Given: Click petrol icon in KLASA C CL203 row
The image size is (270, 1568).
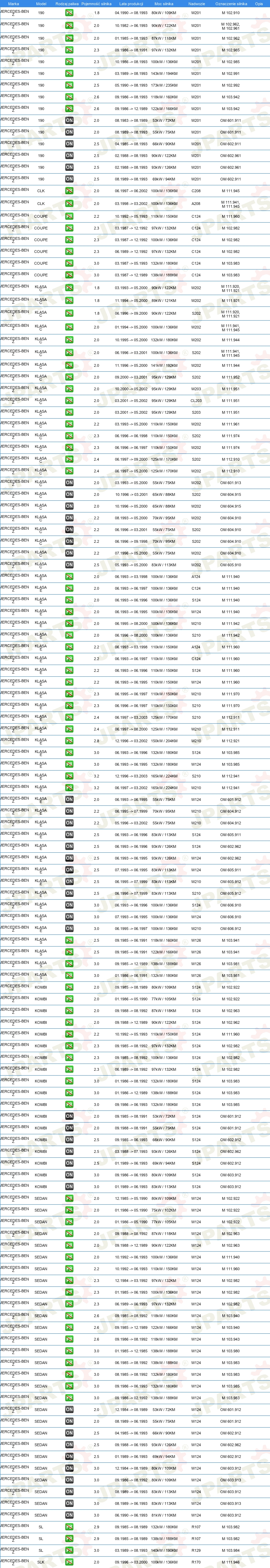Looking at the screenshot, I should click(x=69, y=401).
